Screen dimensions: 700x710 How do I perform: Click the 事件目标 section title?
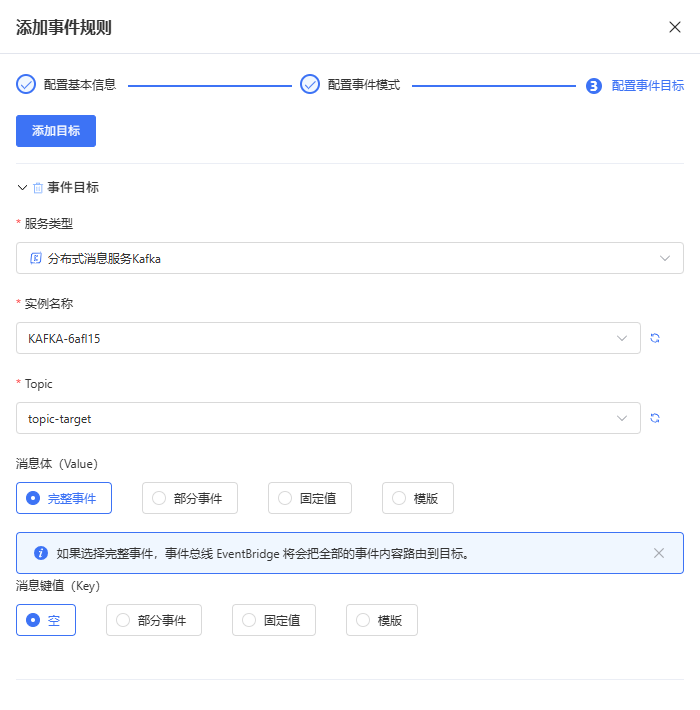pos(73,187)
